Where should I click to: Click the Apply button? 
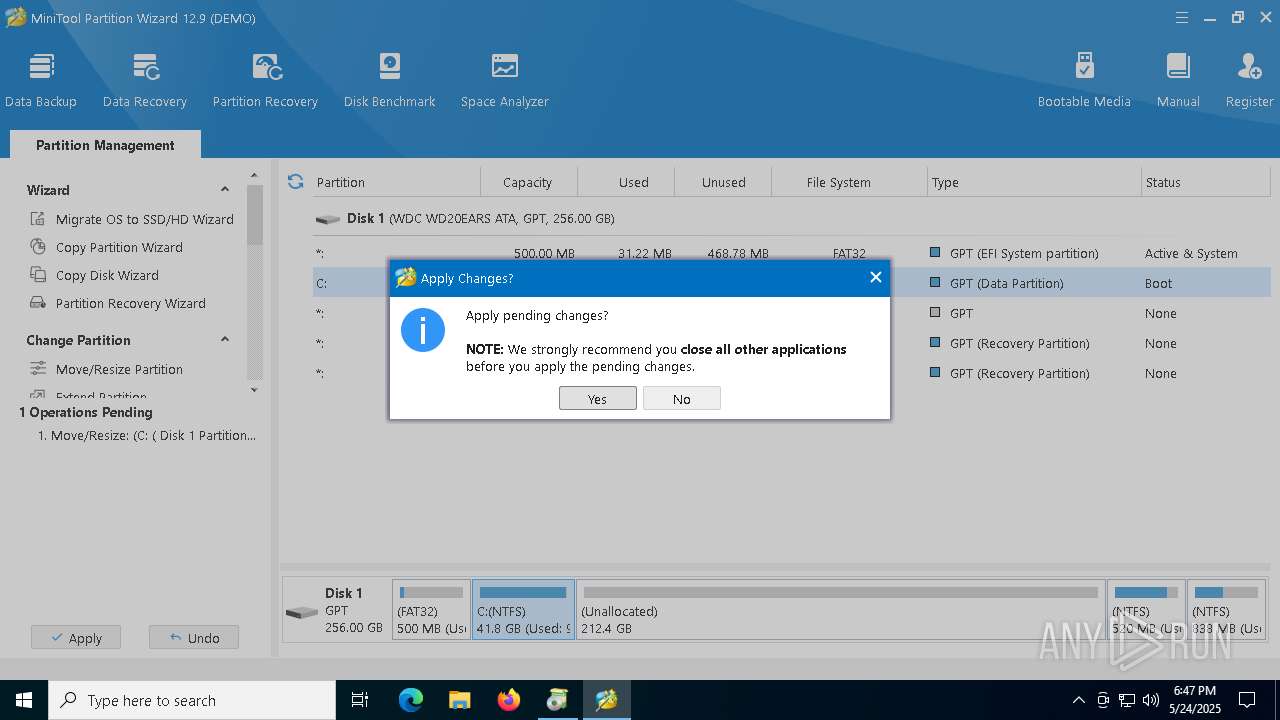point(76,638)
